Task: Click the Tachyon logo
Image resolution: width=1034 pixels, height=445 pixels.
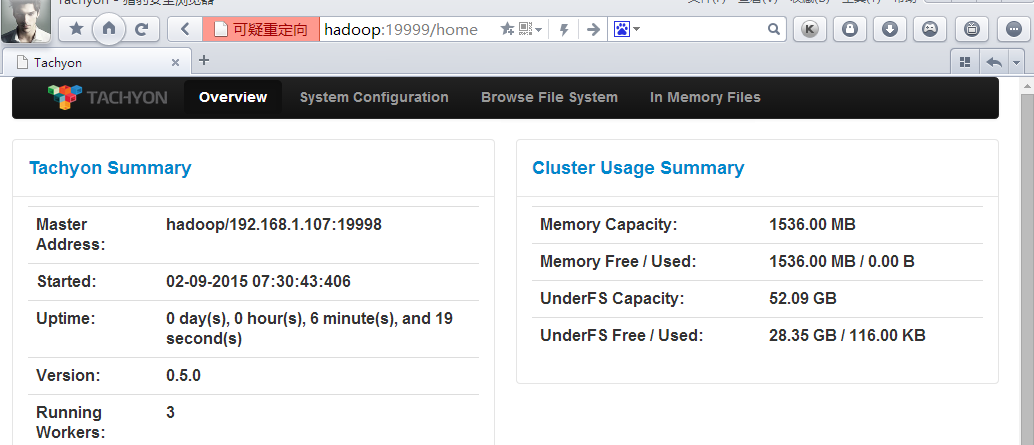Action: pos(107,97)
